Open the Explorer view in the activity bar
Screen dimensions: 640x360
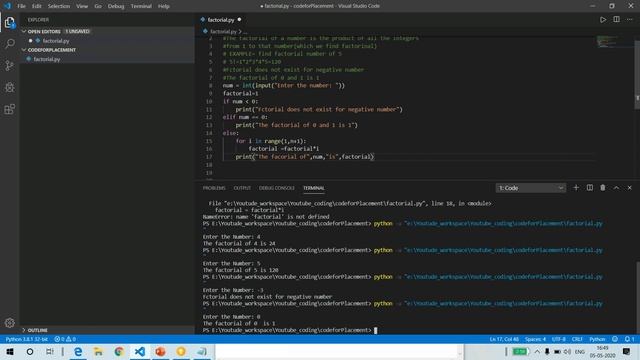coord(9,22)
